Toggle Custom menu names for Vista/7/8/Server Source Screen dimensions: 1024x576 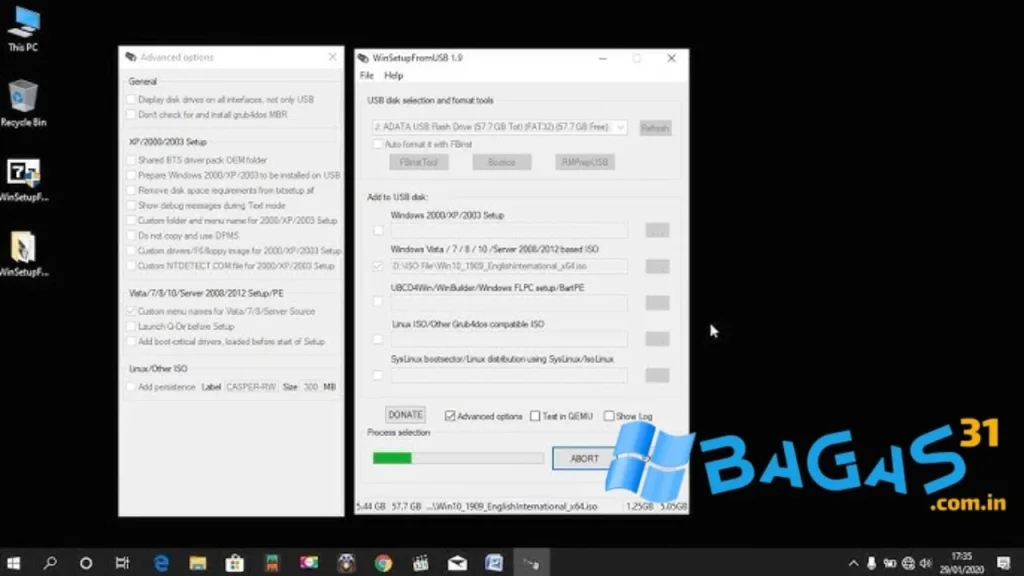click(131, 312)
